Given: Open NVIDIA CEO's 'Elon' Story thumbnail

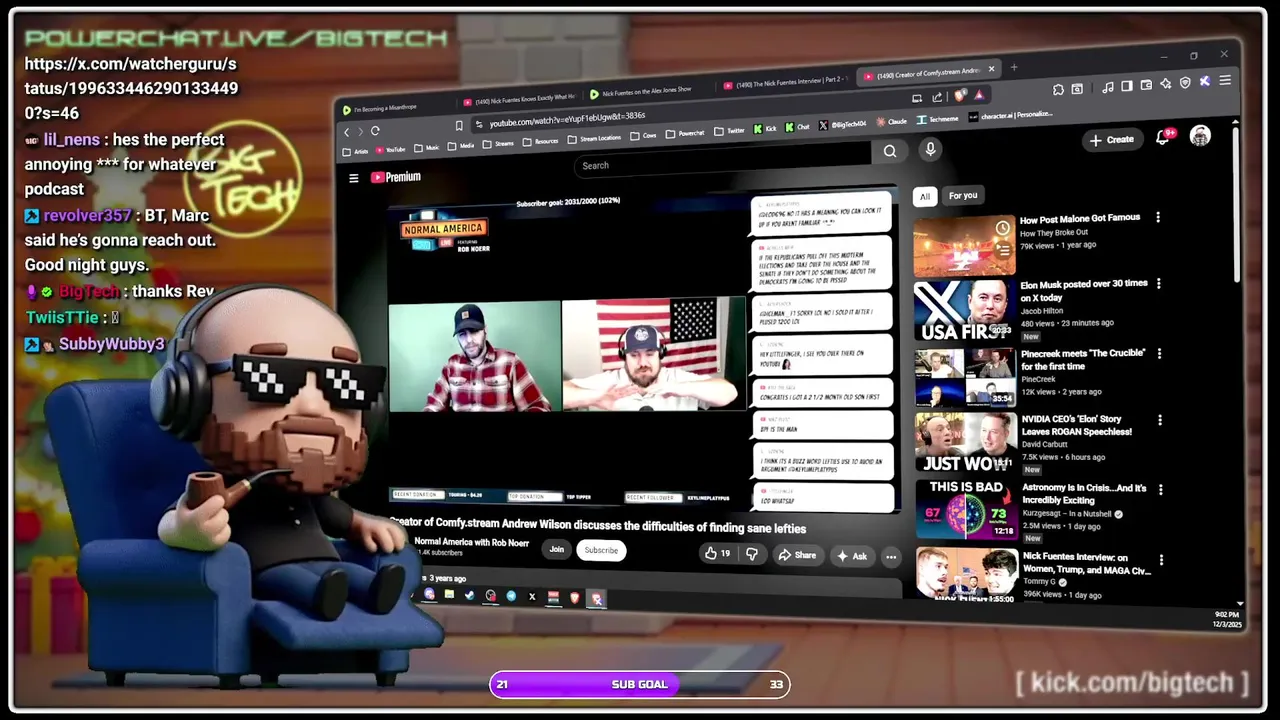Looking at the screenshot, I should pos(965,442).
